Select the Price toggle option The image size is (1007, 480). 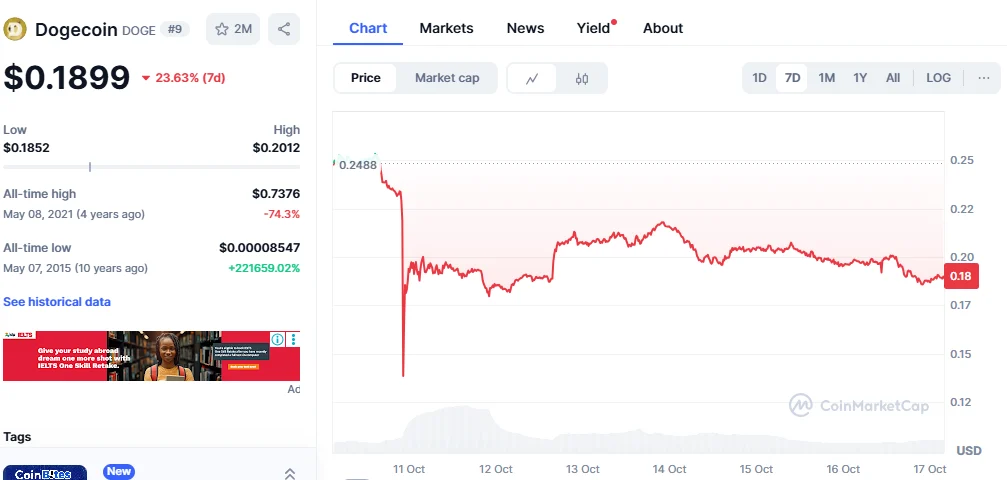click(365, 78)
